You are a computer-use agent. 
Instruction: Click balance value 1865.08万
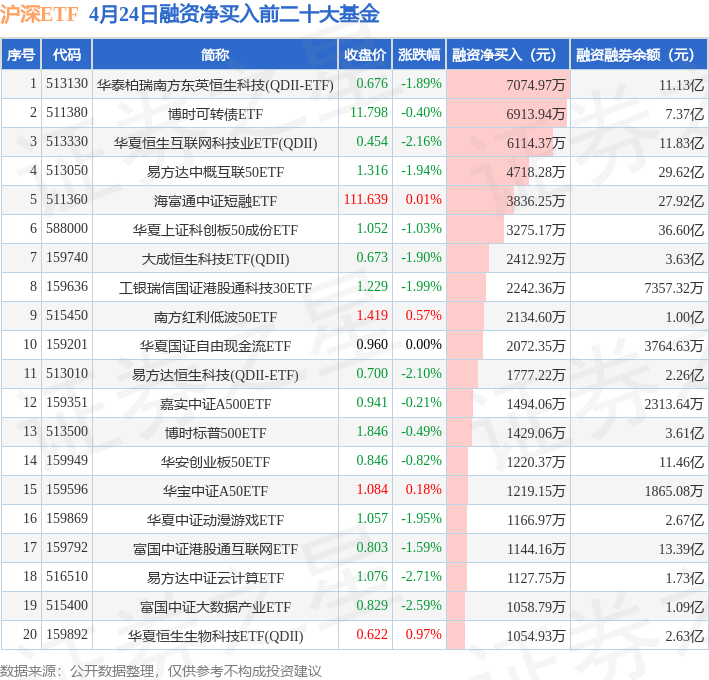point(674,491)
